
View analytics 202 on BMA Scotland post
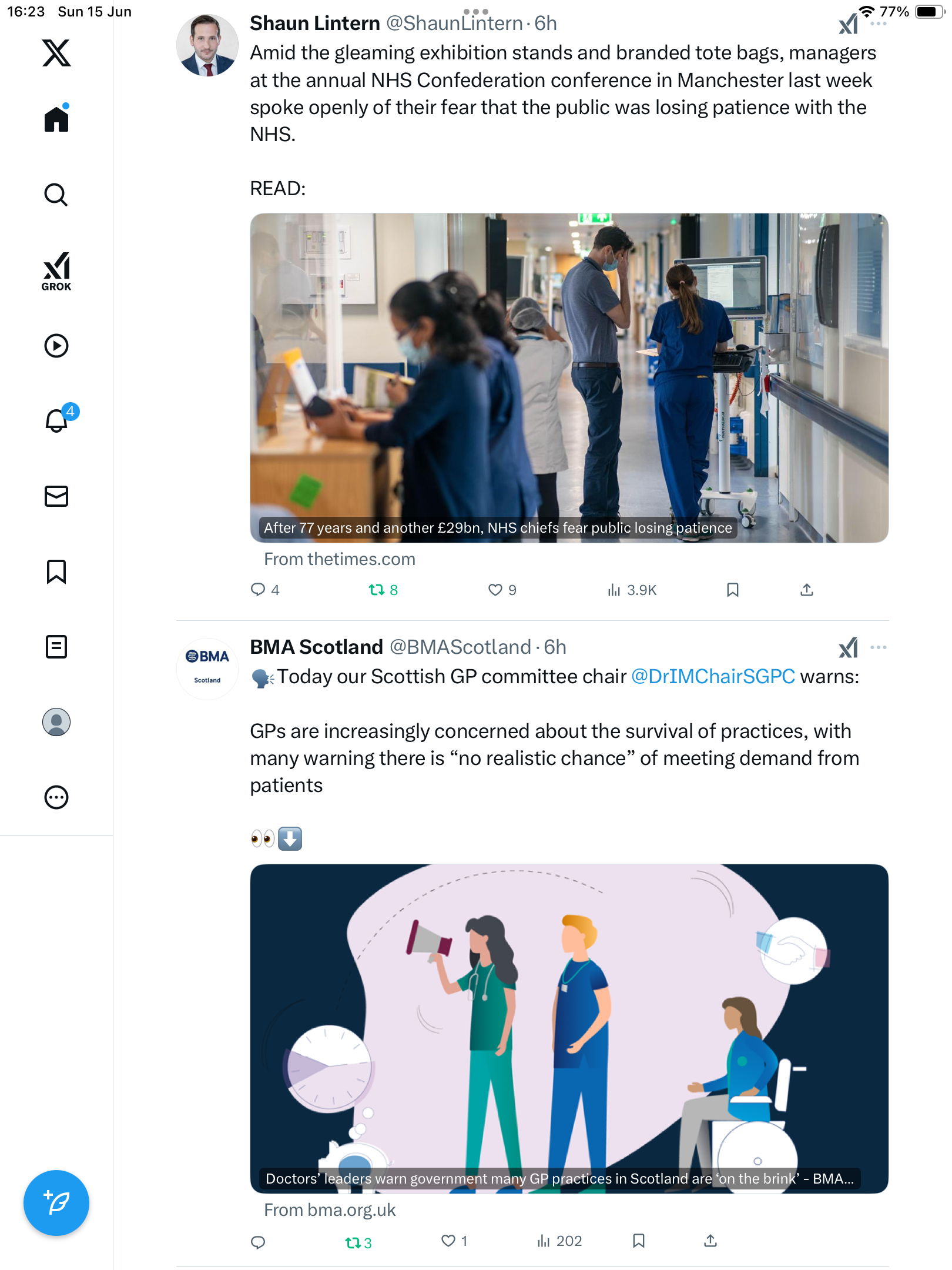click(x=559, y=1241)
